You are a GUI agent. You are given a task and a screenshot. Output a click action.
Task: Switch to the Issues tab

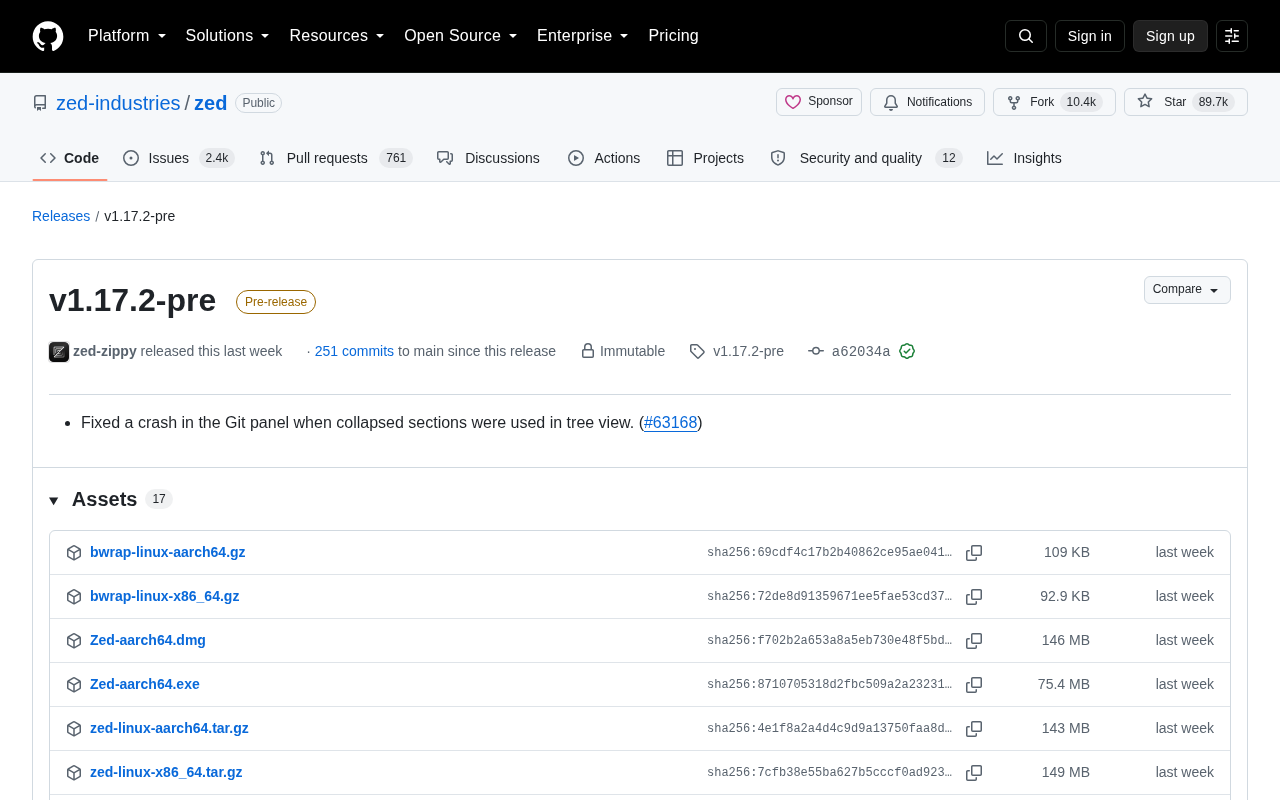[178, 158]
